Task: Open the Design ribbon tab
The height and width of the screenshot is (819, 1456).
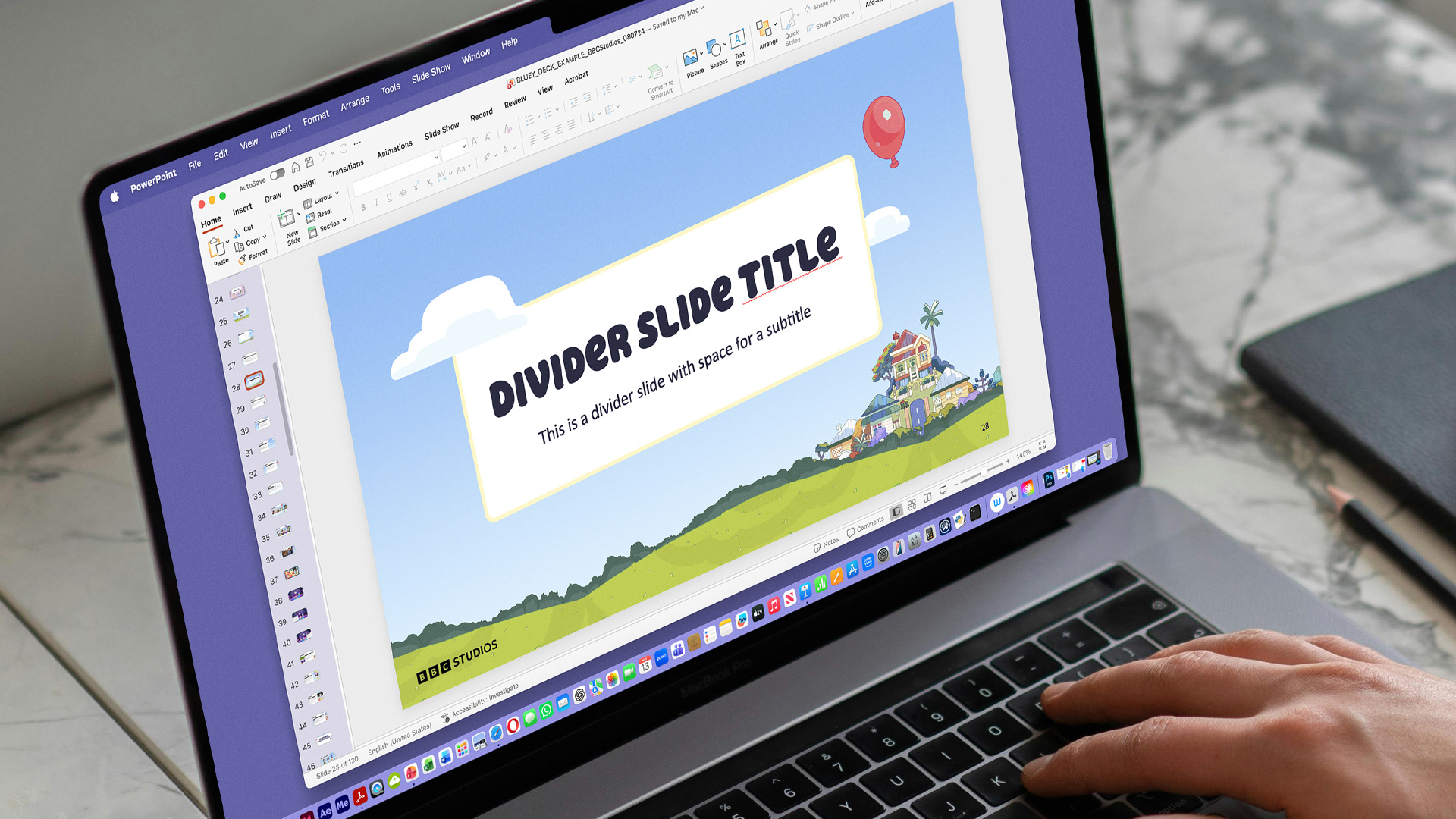Action: click(x=305, y=184)
